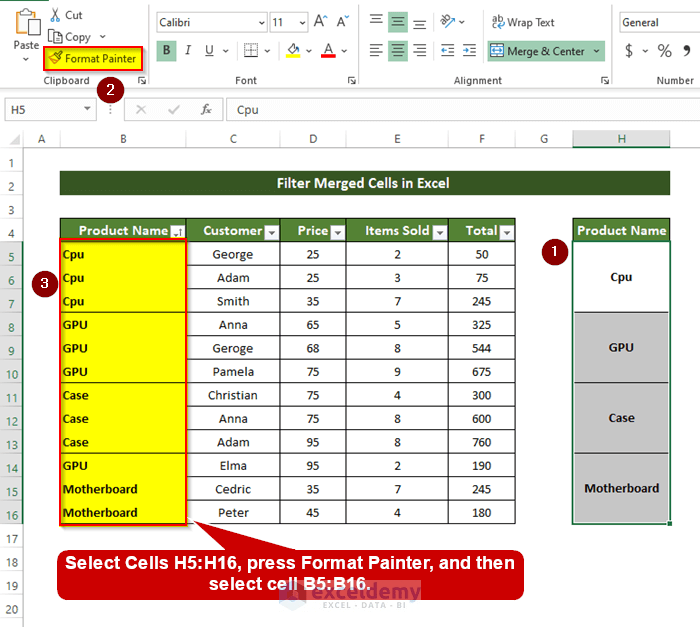
Task: Align text right
Action: click(419, 50)
